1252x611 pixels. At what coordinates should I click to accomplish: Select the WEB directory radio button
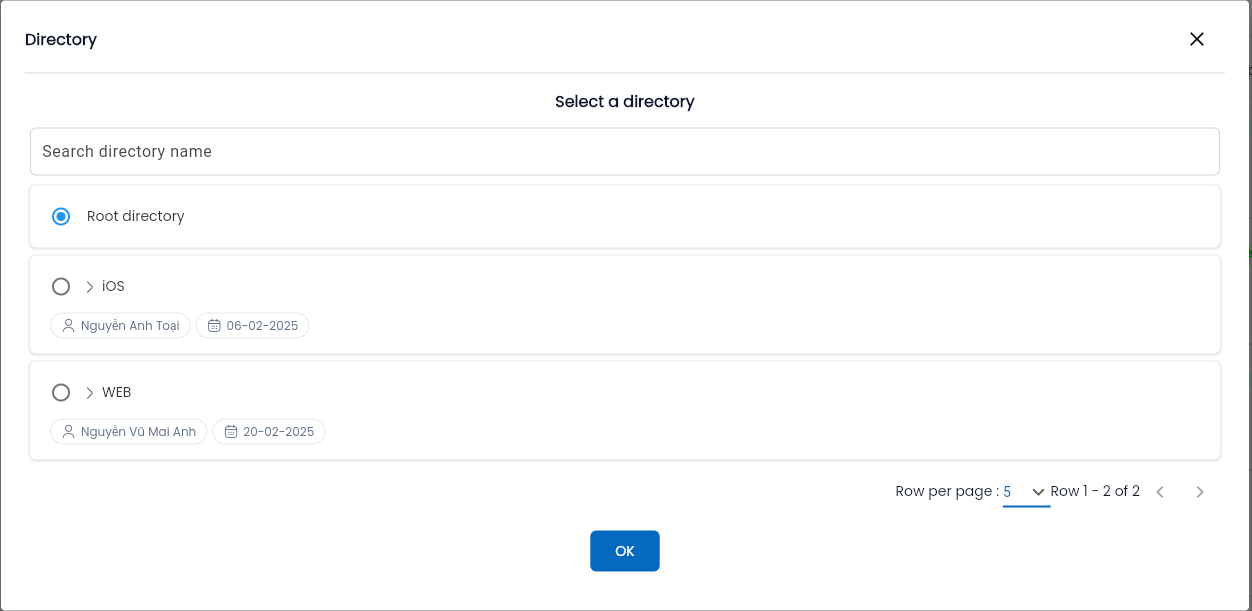(61, 392)
